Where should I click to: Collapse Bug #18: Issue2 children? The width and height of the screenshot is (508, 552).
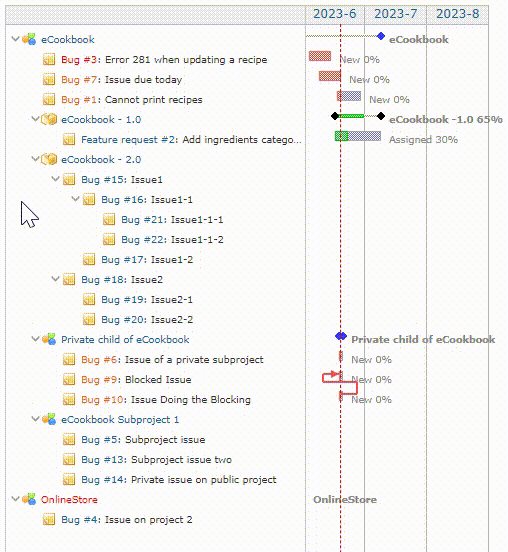[55, 278]
